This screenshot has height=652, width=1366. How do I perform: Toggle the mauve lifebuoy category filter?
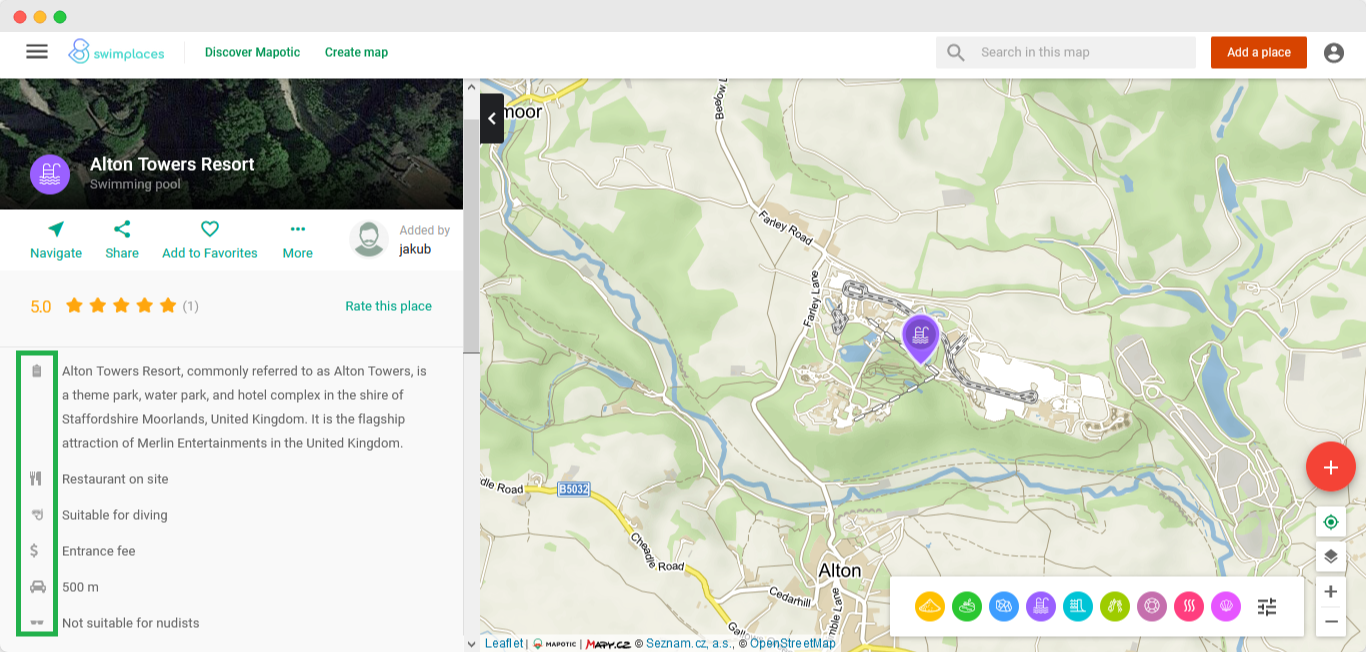tap(1152, 606)
